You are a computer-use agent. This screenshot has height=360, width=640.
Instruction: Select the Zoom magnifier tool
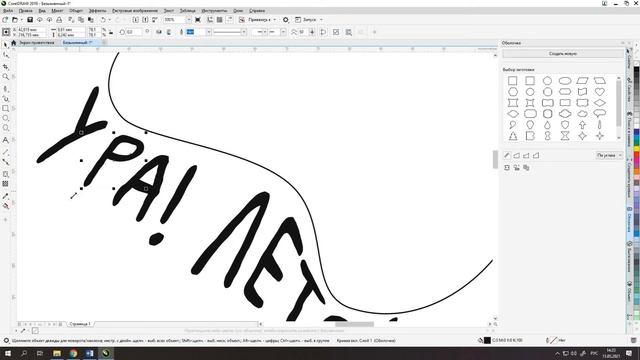[5, 77]
